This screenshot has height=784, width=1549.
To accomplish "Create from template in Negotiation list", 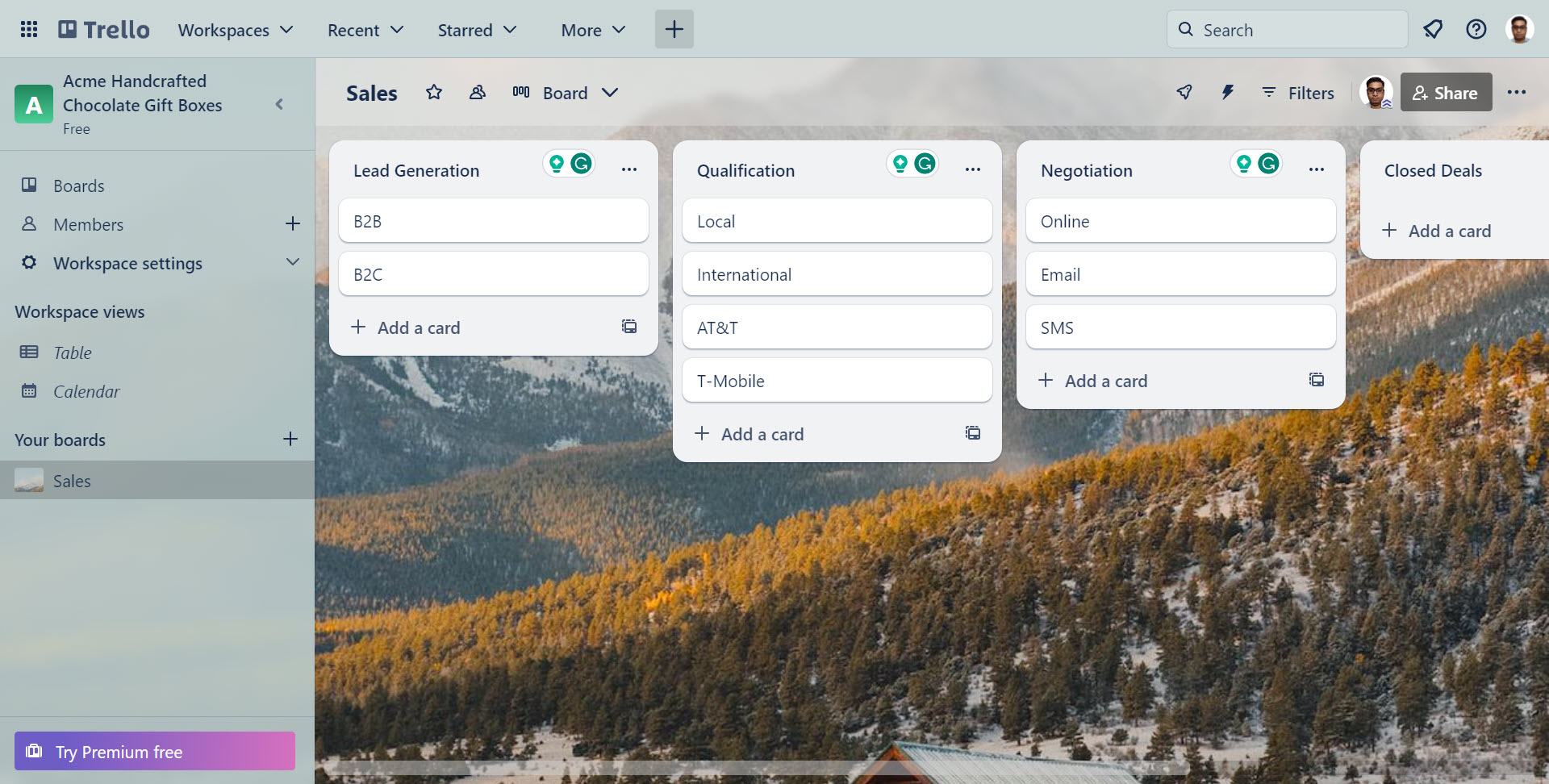I will [x=1317, y=380].
